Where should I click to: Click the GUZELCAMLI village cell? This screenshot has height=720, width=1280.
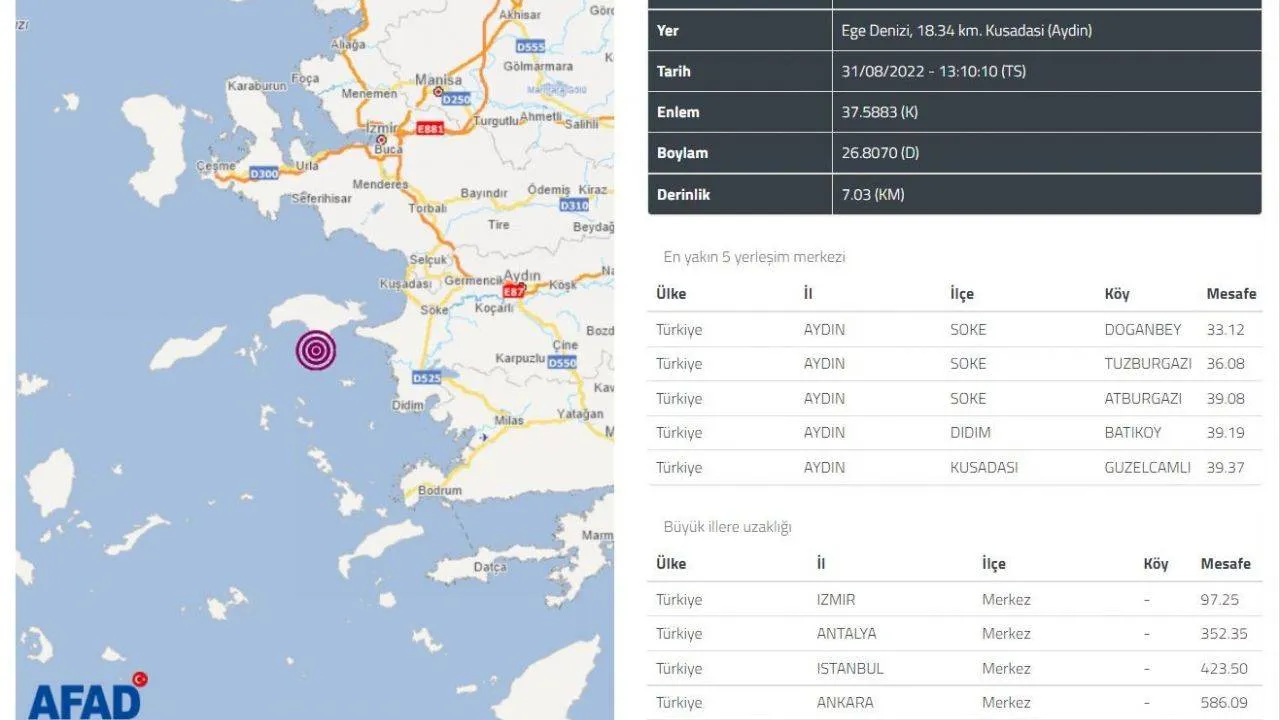(1147, 467)
